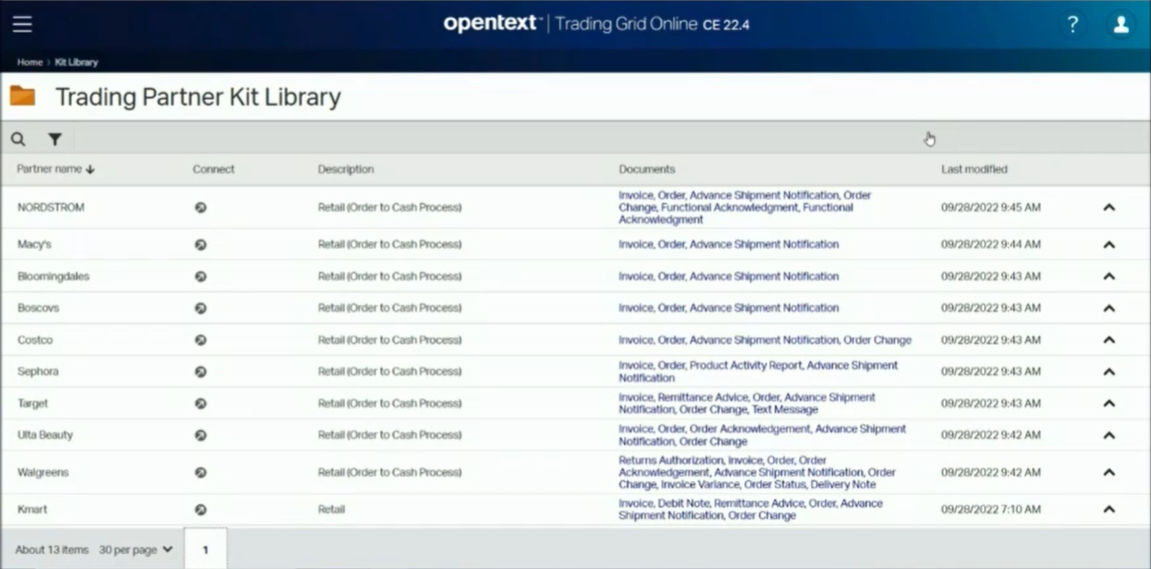This screenshot has width=1151, height=569.
Task: Open Sephora documents with Product Activity Report
Action: pyautogui.click(x=758, y=372)
